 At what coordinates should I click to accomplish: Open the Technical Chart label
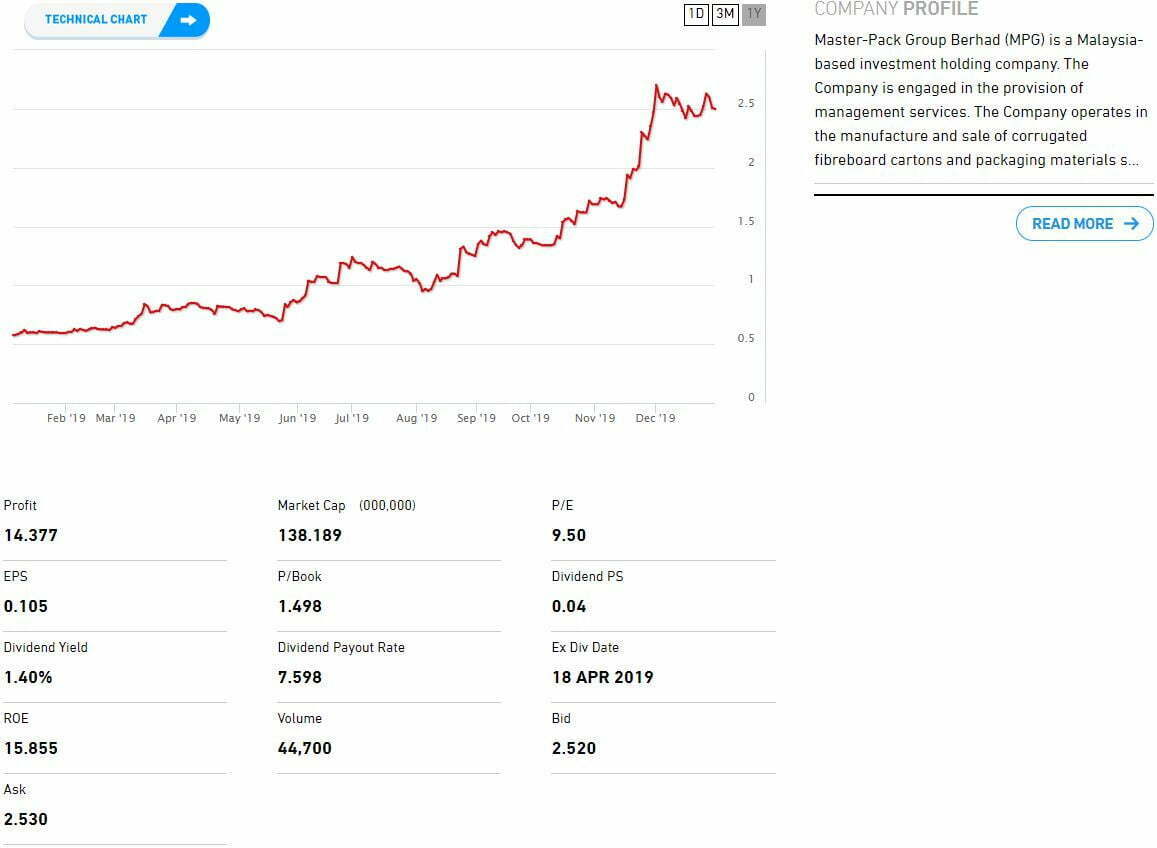pyautogui.click(x=96, y=19)
